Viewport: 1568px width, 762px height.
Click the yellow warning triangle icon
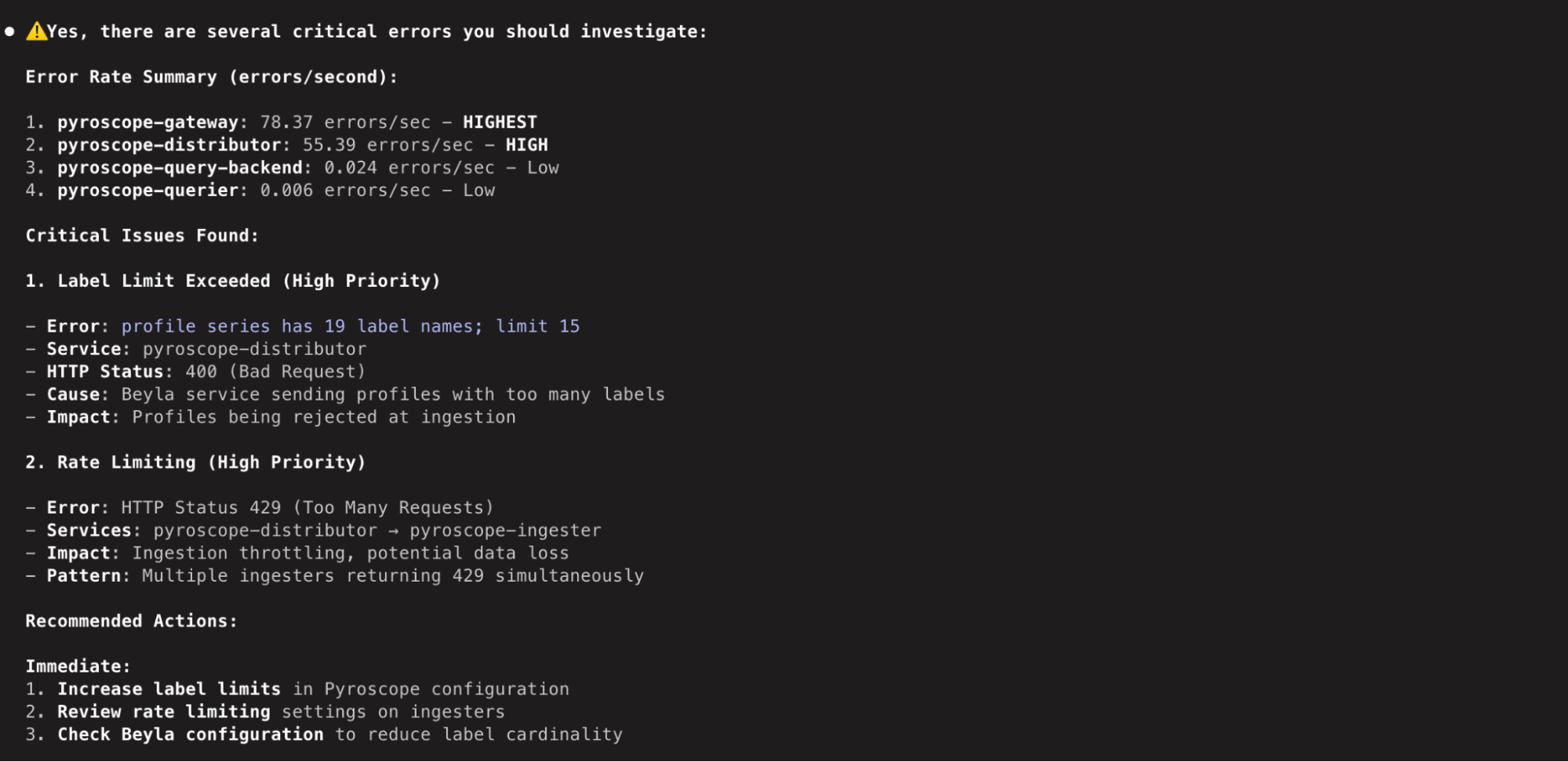coord(36,31)
